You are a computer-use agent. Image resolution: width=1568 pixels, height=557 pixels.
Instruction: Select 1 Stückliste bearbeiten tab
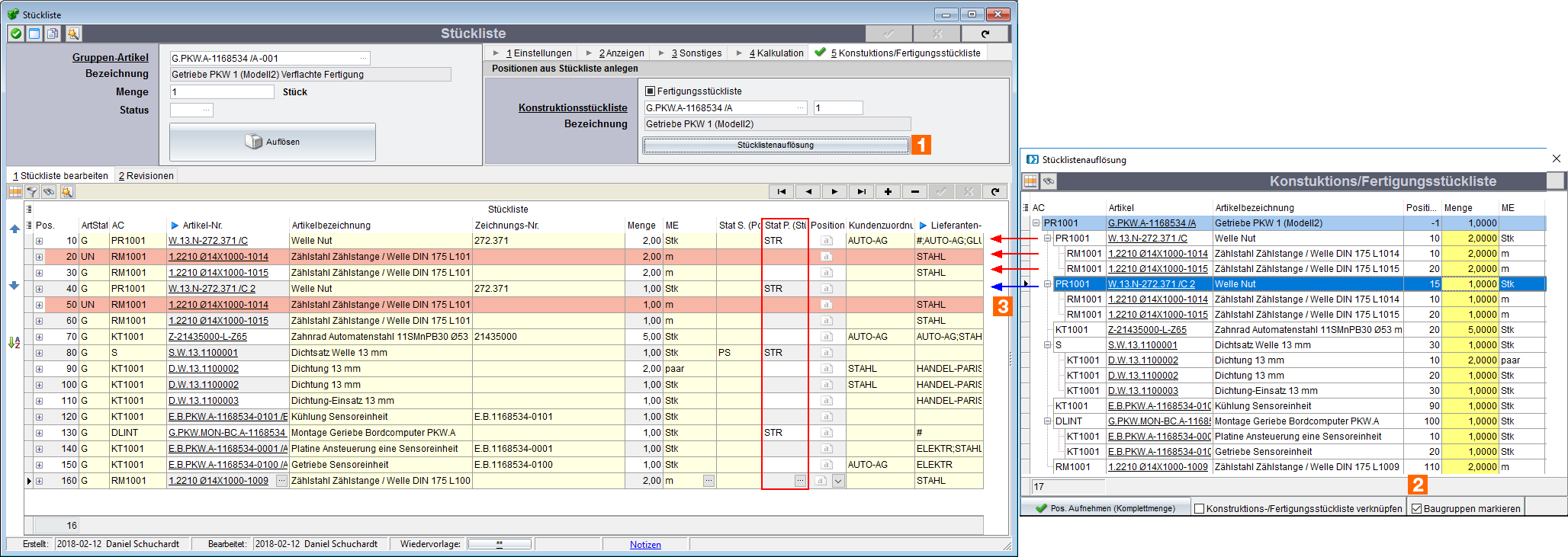[x=61, y=176]
